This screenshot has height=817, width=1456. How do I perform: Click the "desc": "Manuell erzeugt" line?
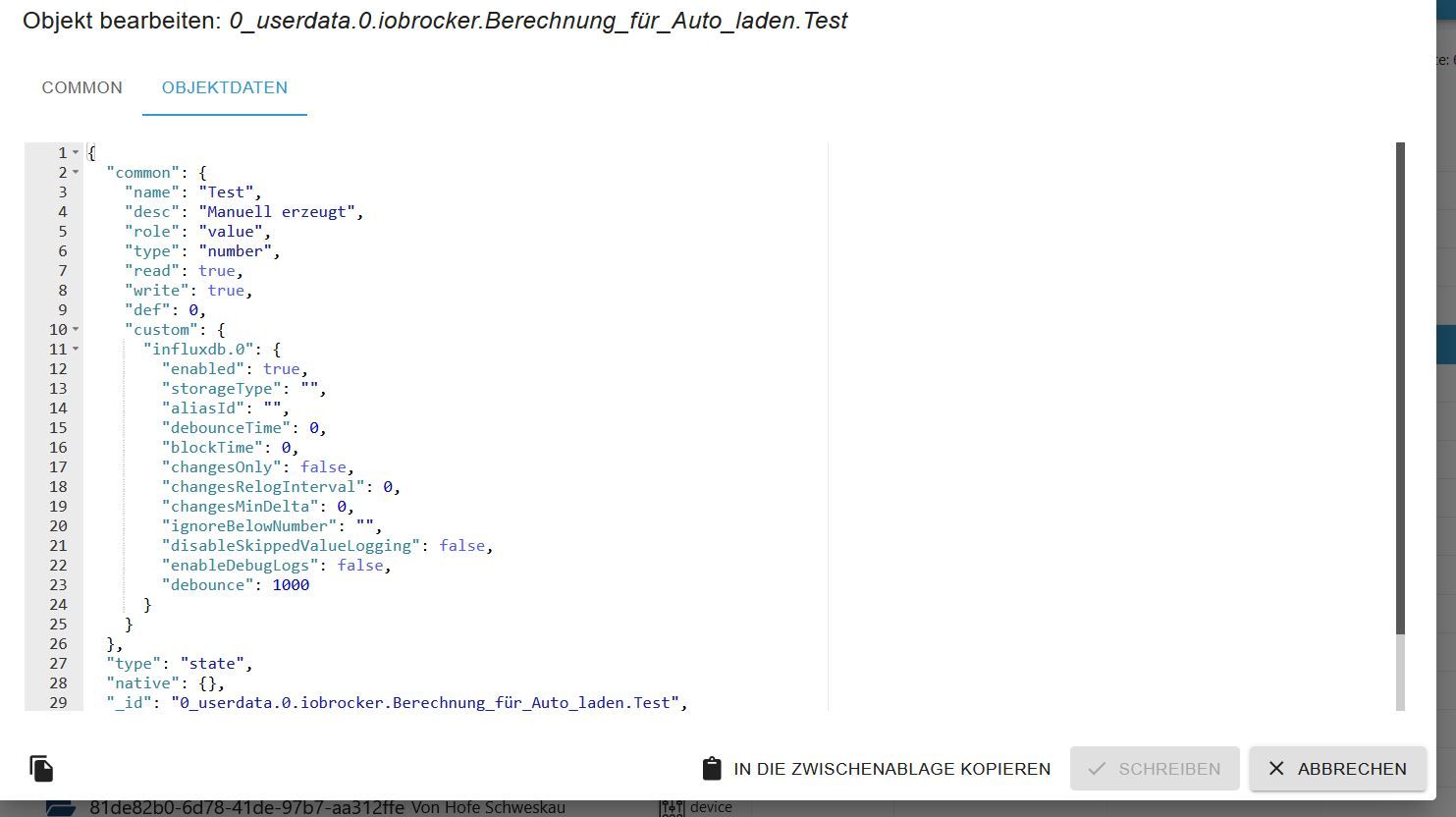[243, 212]
